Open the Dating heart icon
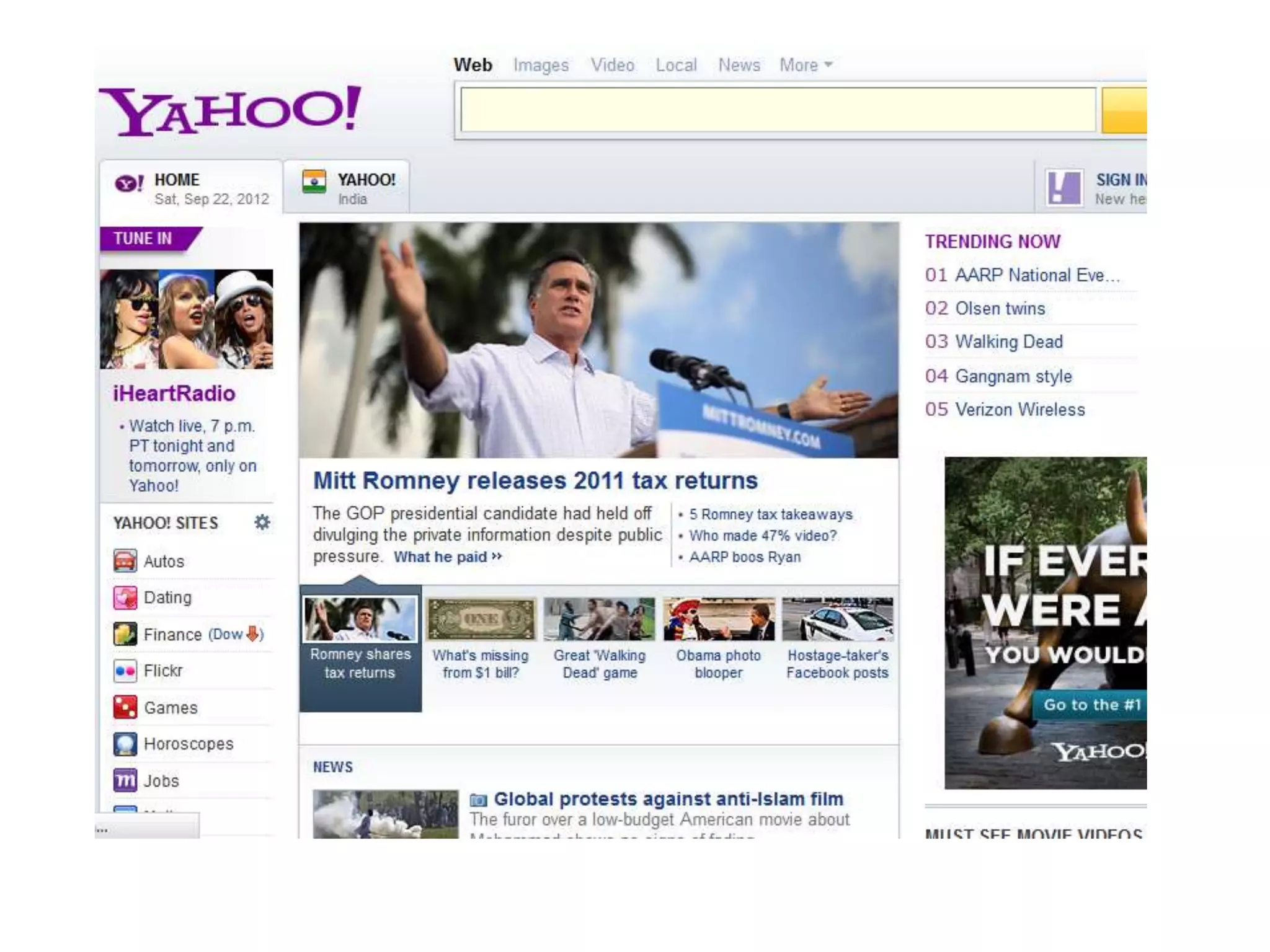This screenshot has width=1270, height=952. (x=125, y=597)
